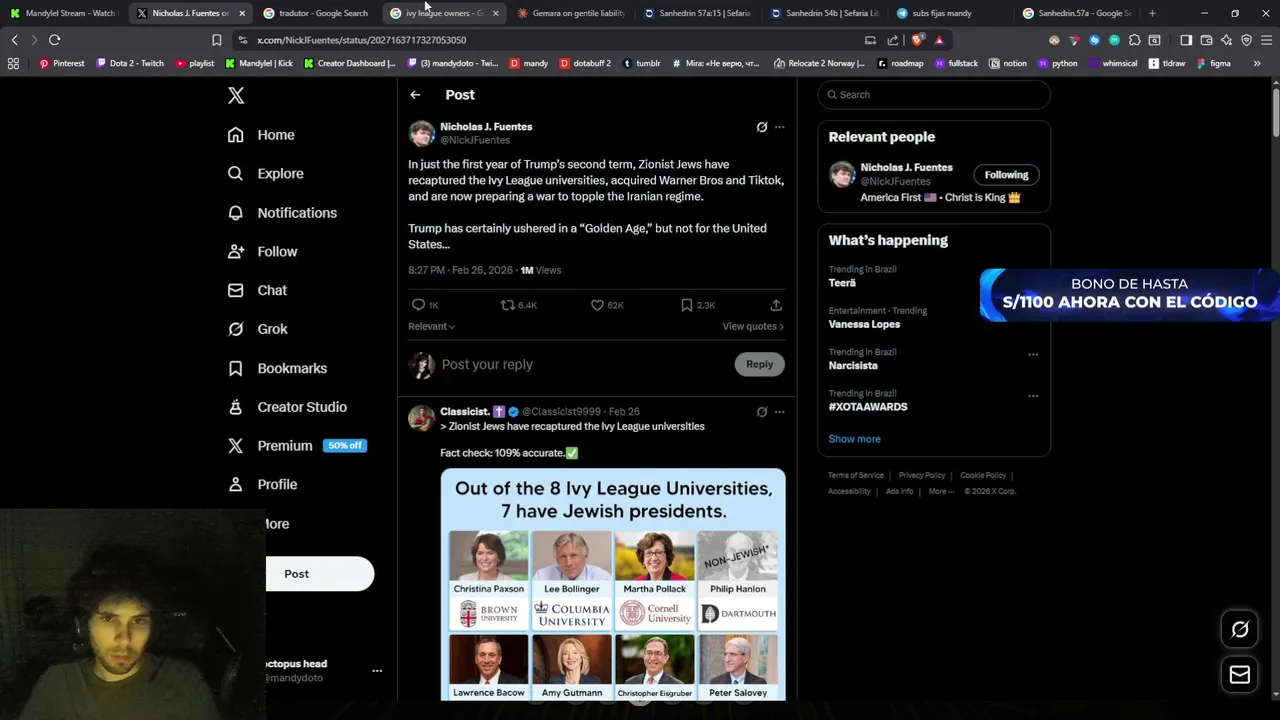Open the Pinterest bookmark
This screenshot has height=720, width=1280.
pyautogui.click(x=61, y=63)
